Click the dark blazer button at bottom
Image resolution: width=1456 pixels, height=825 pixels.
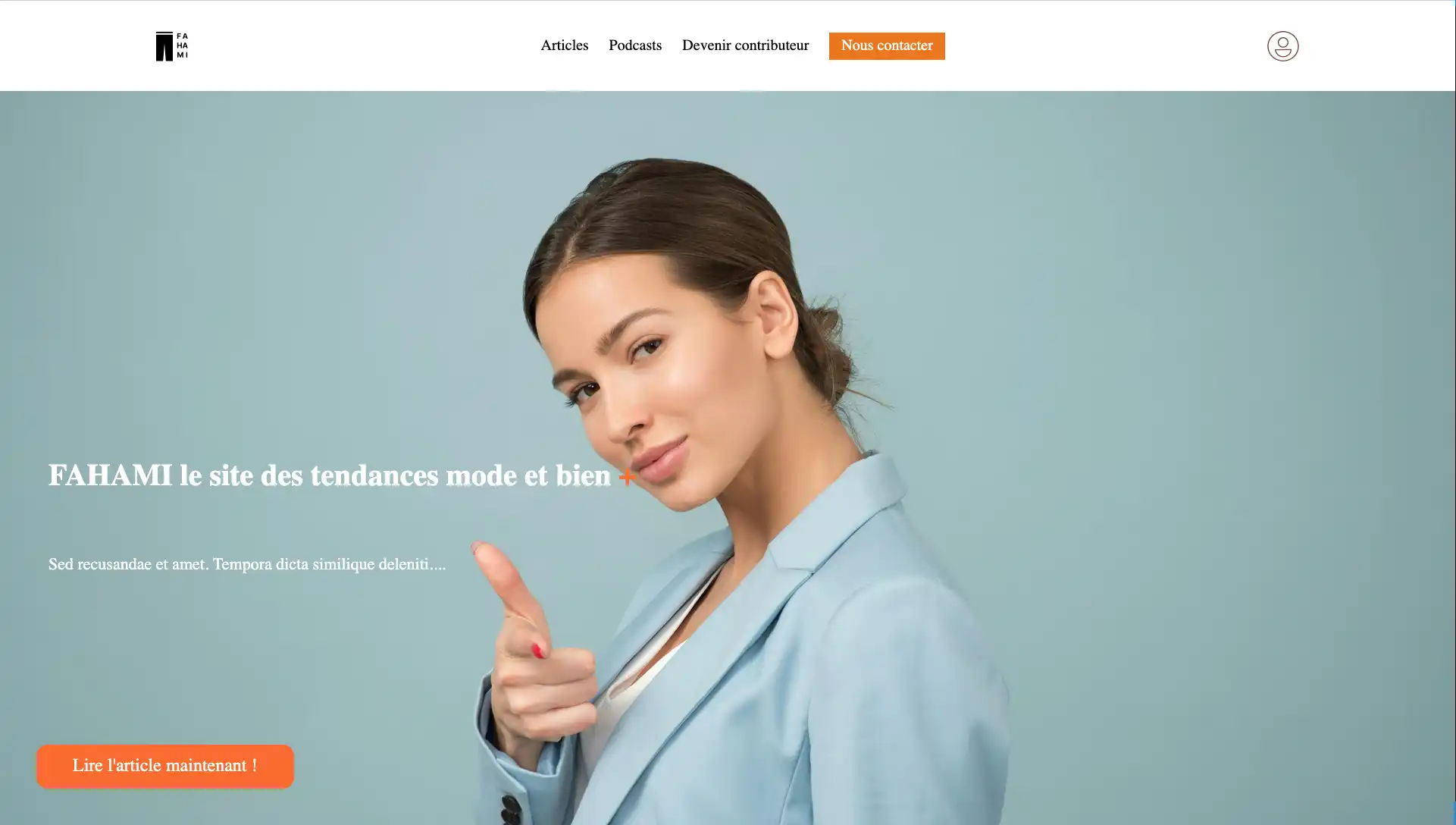509,807
